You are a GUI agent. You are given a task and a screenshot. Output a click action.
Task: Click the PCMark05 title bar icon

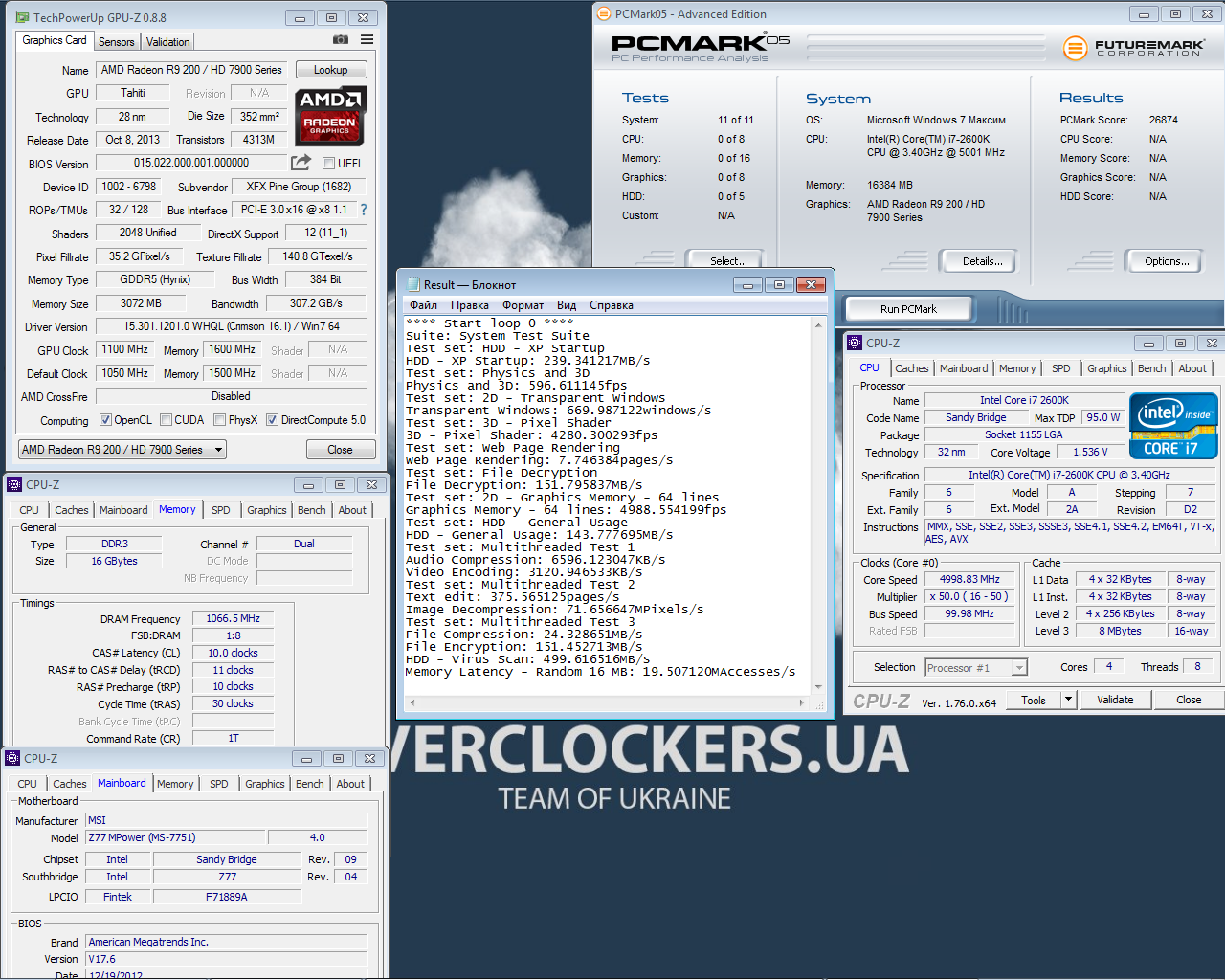[x=603, y=13]
